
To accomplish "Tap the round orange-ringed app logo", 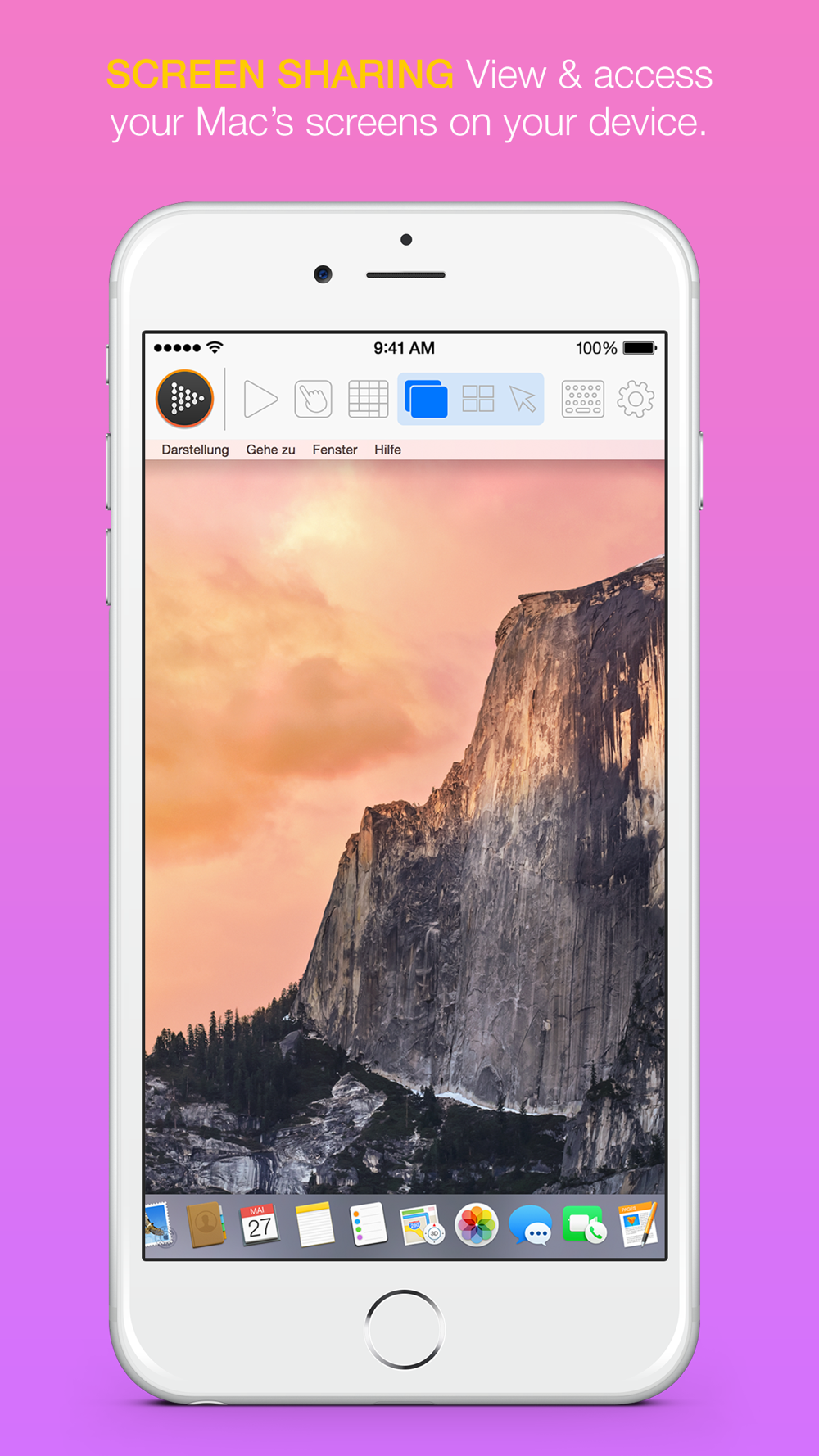I will pyautogui.click(x=185, y=399).
